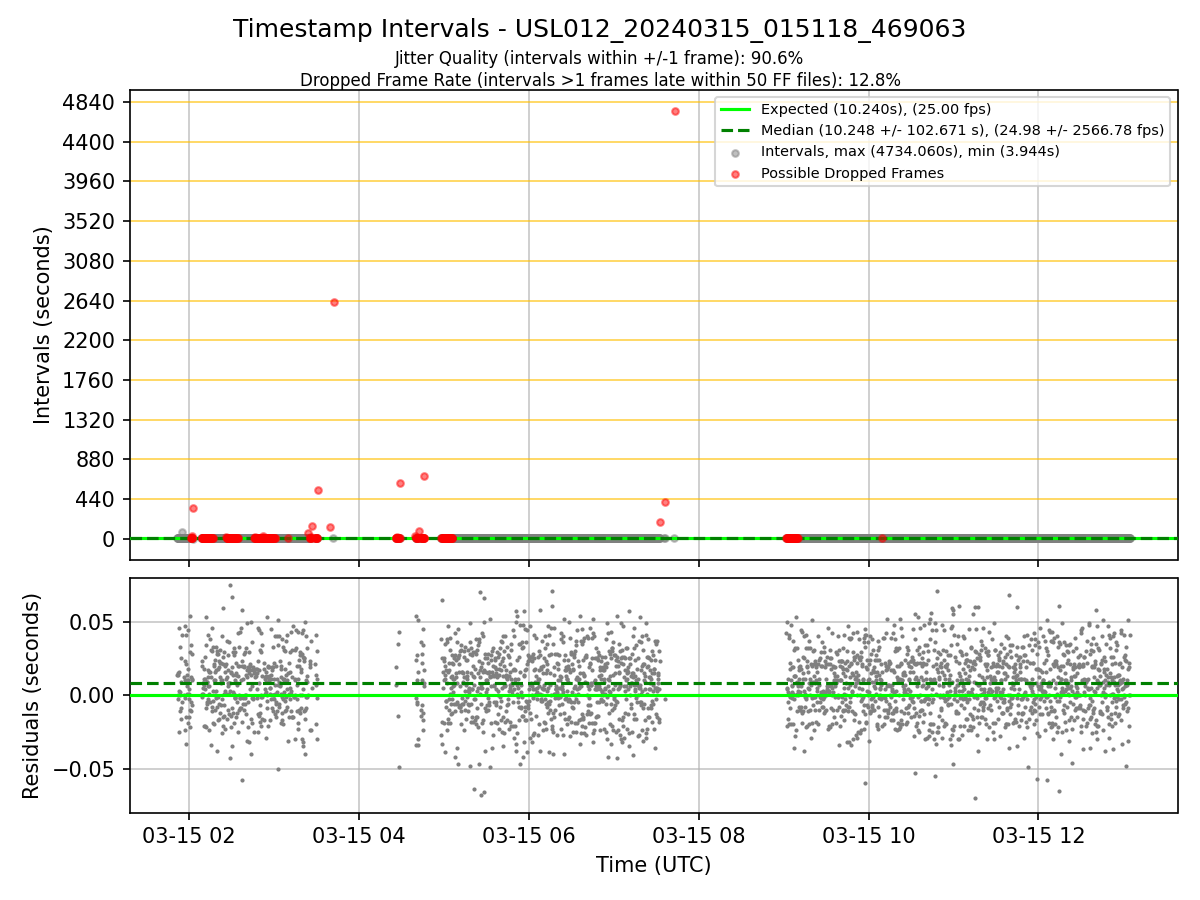Click the 880 y-axis tick label

point(96,460)
